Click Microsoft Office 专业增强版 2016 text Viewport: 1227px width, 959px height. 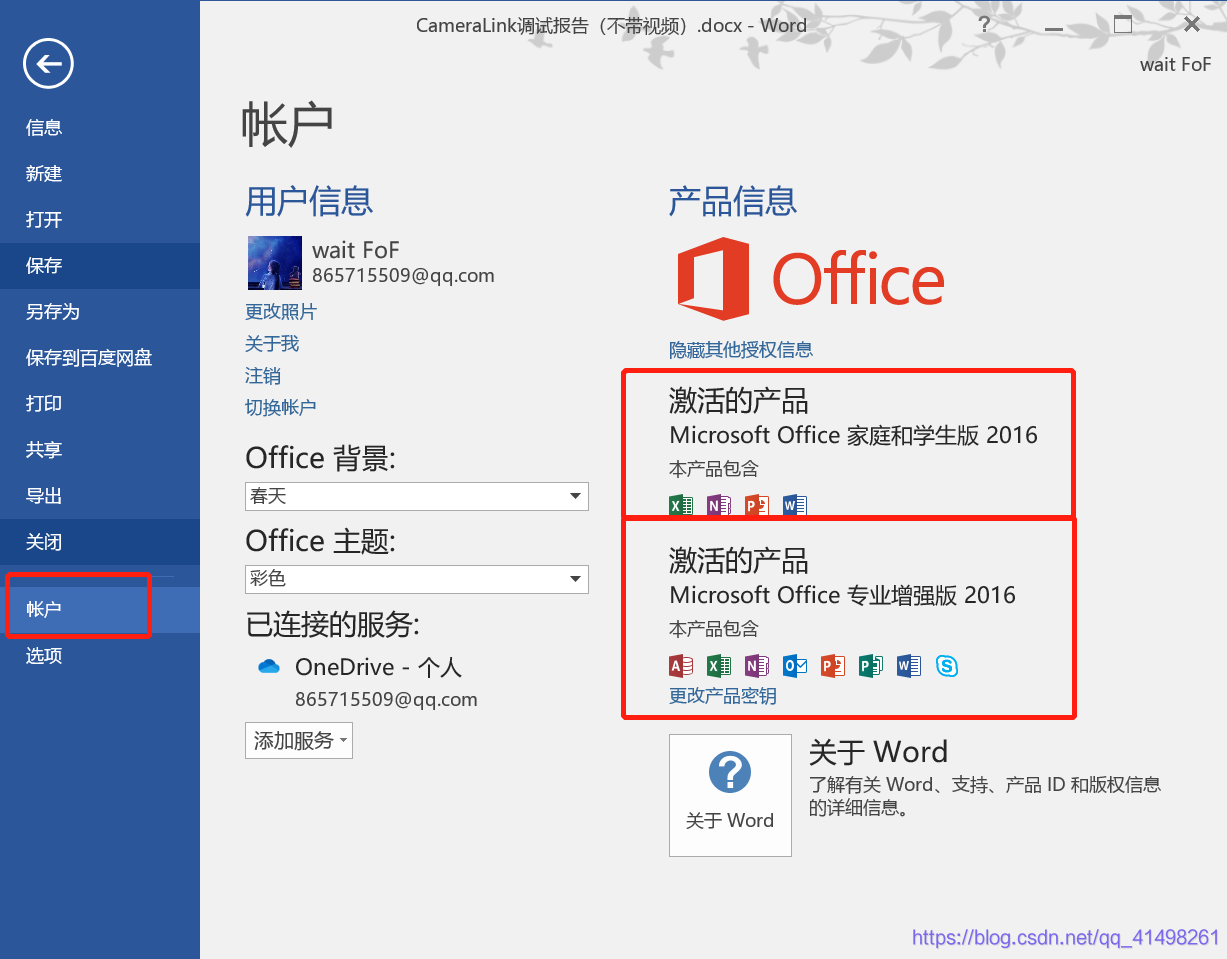(x=843, y=595)
